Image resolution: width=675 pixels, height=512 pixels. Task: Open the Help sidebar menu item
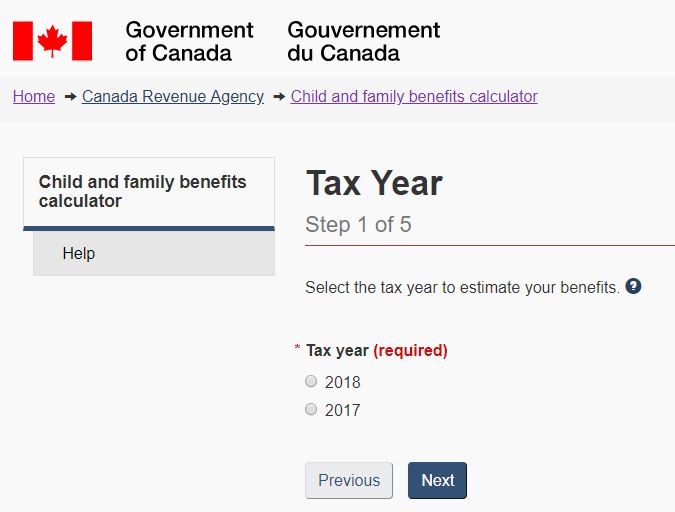coord(154,254)
